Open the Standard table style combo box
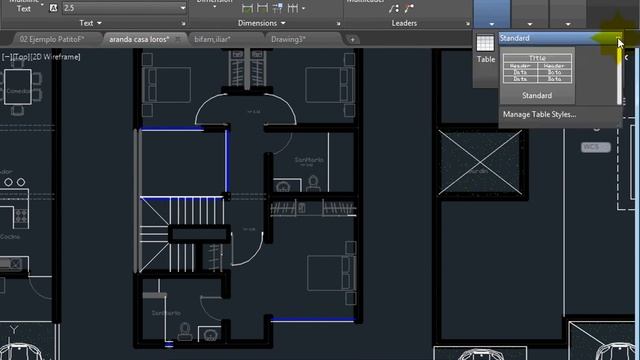This screenshot has width=640, height=360. pos(560,38)
